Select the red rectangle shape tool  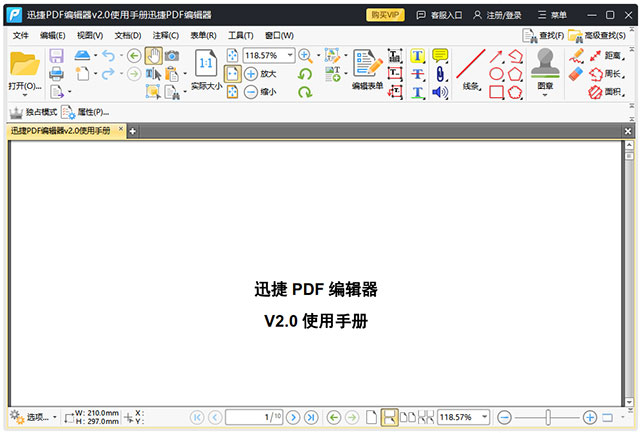coord(496,92)
